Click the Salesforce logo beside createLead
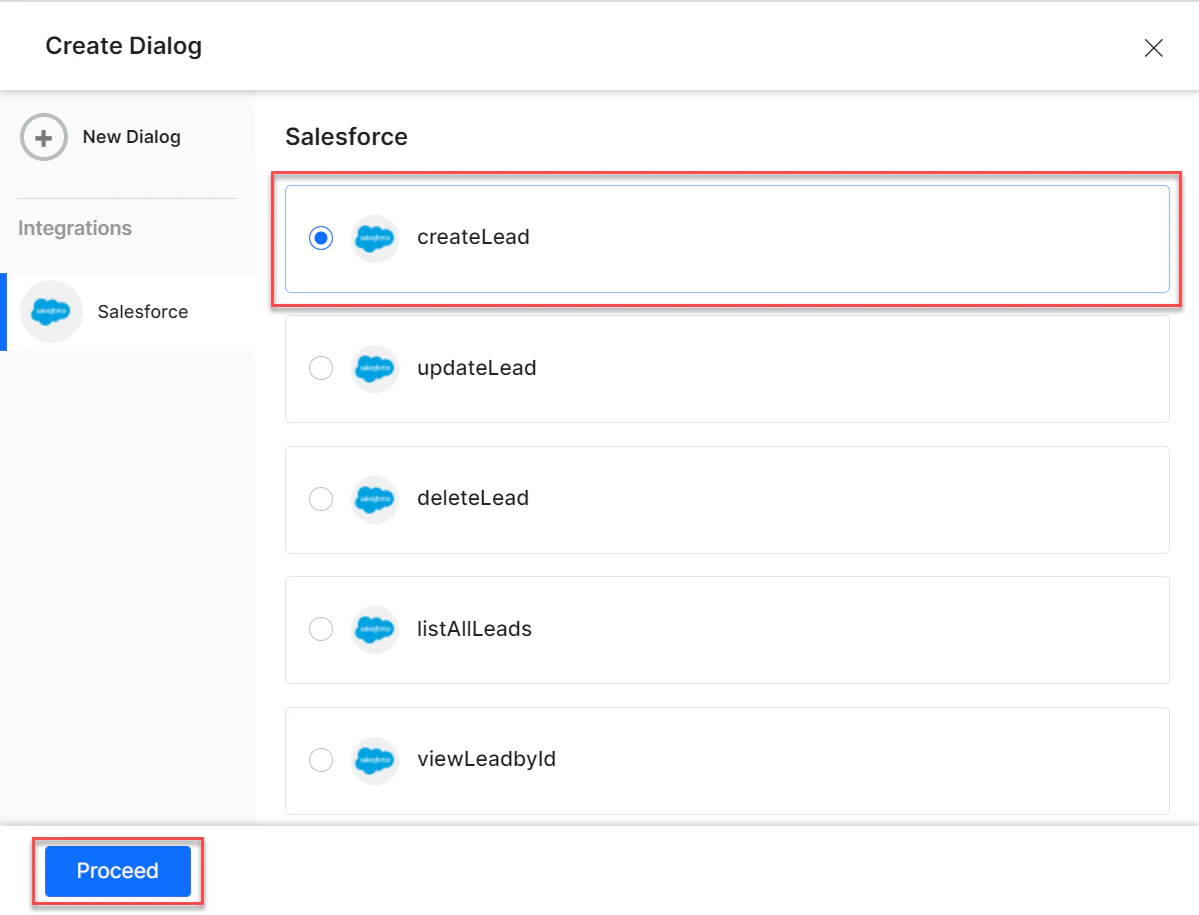1199x915 pixels. click(x=374, y=238)
